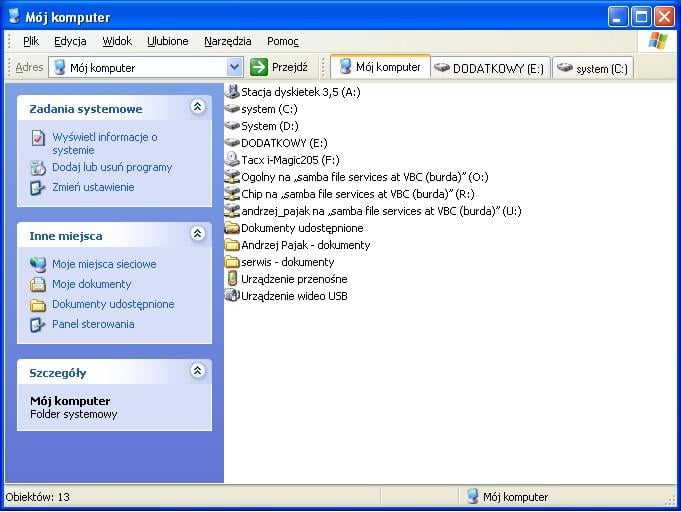The image size is (681, 512).
Task: Switch to the DODATKOWY (E:) tab
Action: coord(490,68)
